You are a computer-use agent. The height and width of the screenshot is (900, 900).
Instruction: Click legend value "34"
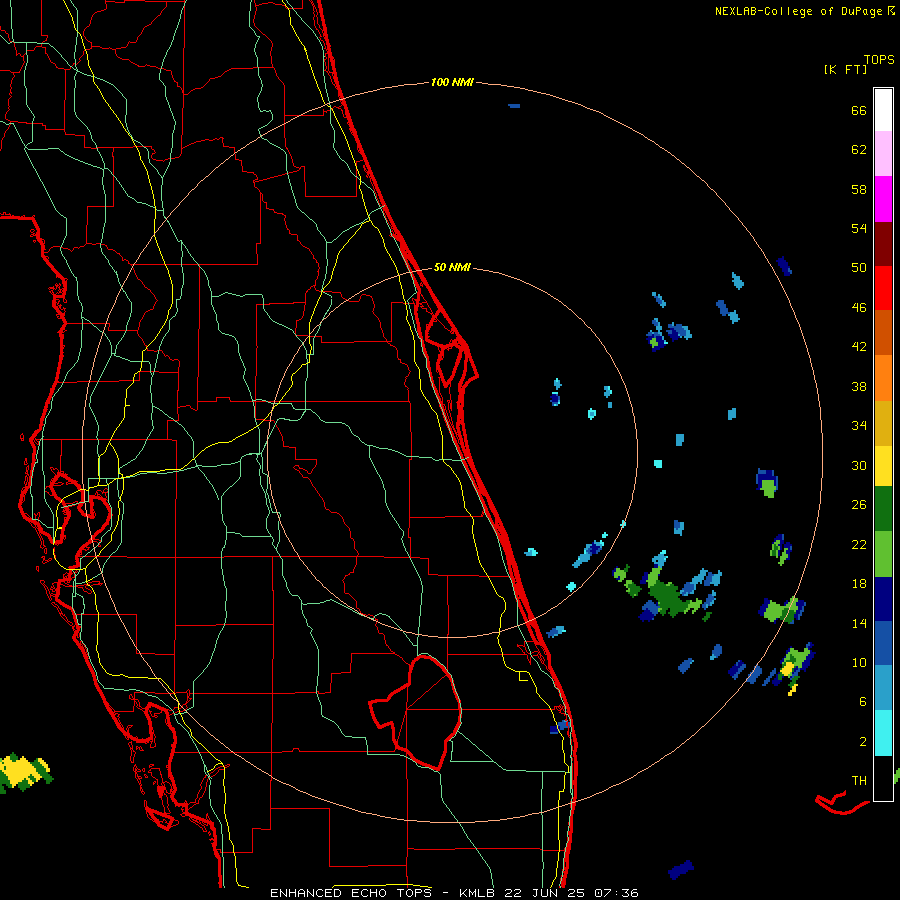pos(859,426)
